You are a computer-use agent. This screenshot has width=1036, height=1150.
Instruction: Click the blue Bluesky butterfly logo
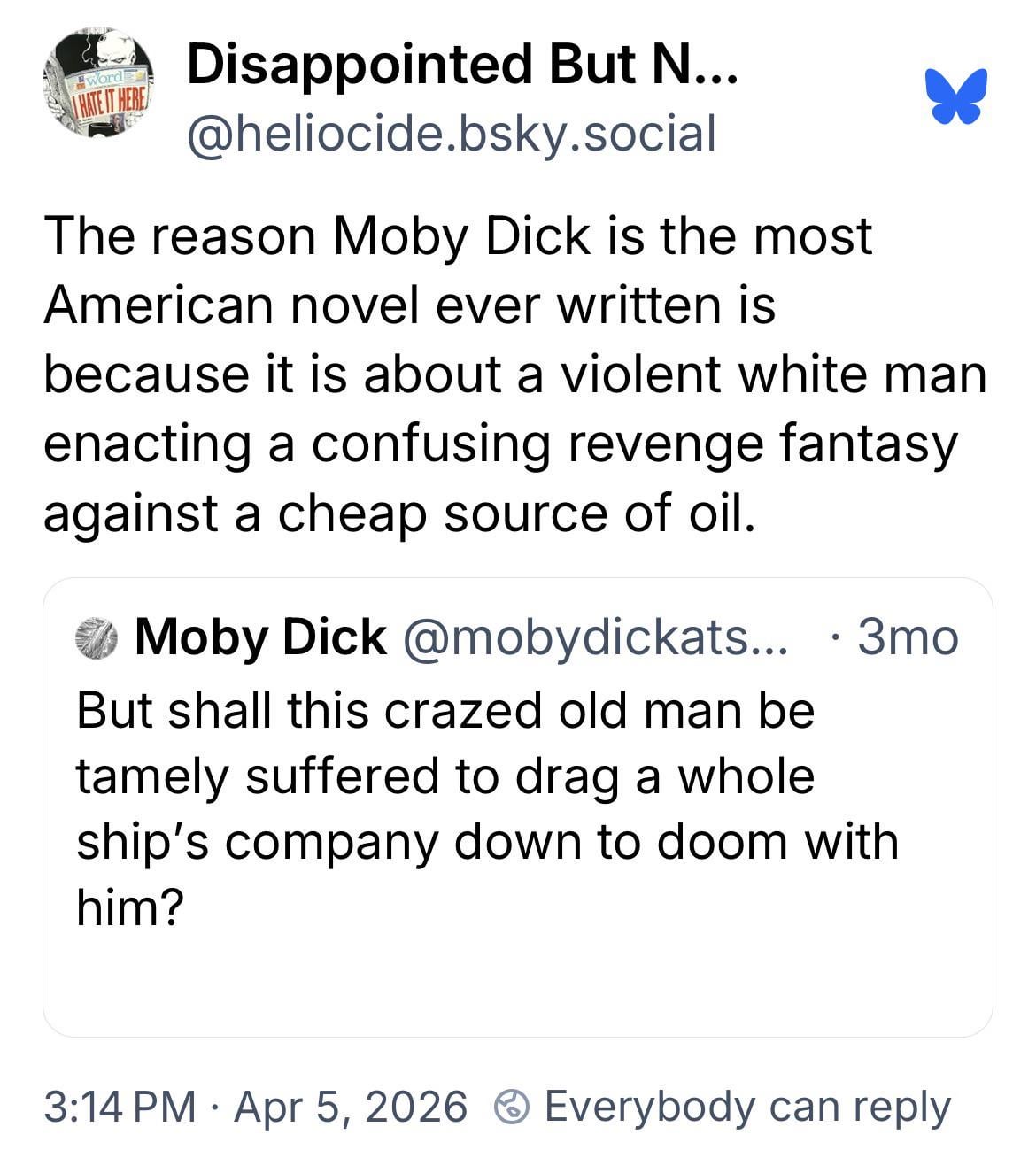pyautogui.click(x=954, y=94)
